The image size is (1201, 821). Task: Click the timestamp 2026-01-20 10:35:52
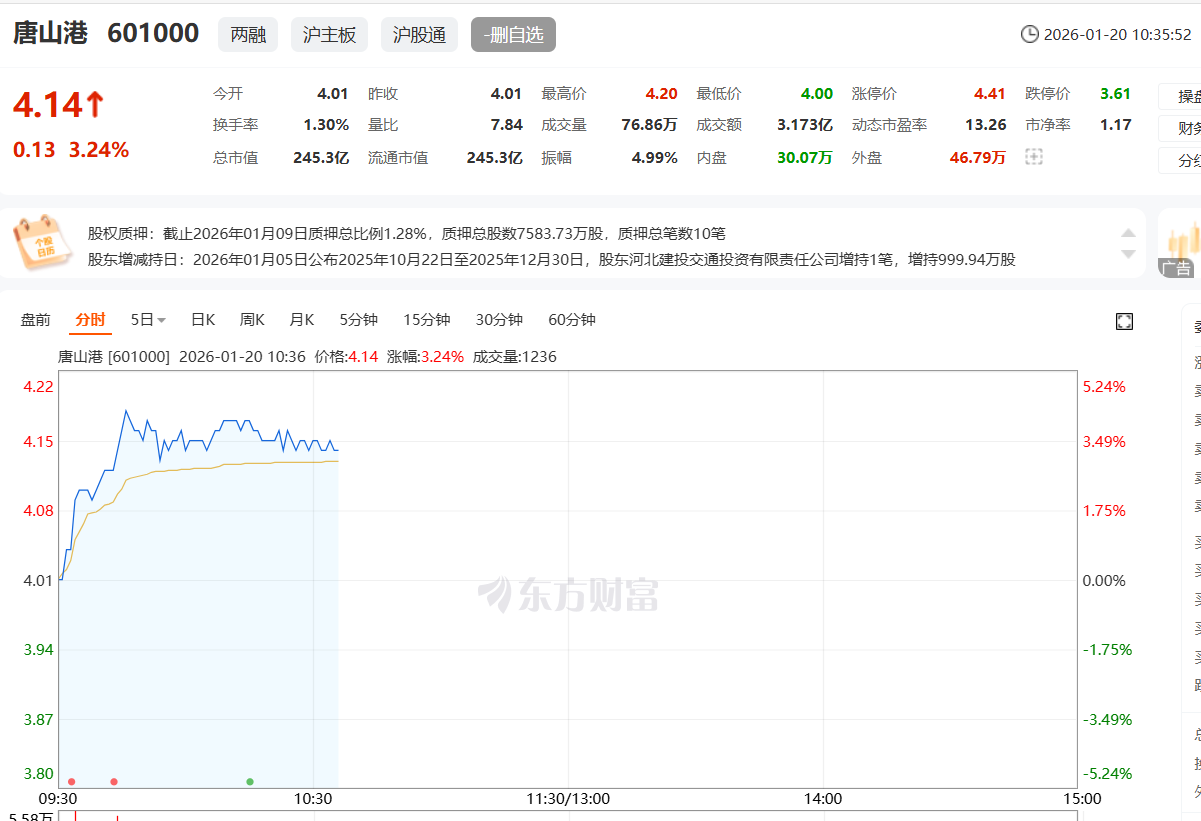click(x=1118, y=35)
